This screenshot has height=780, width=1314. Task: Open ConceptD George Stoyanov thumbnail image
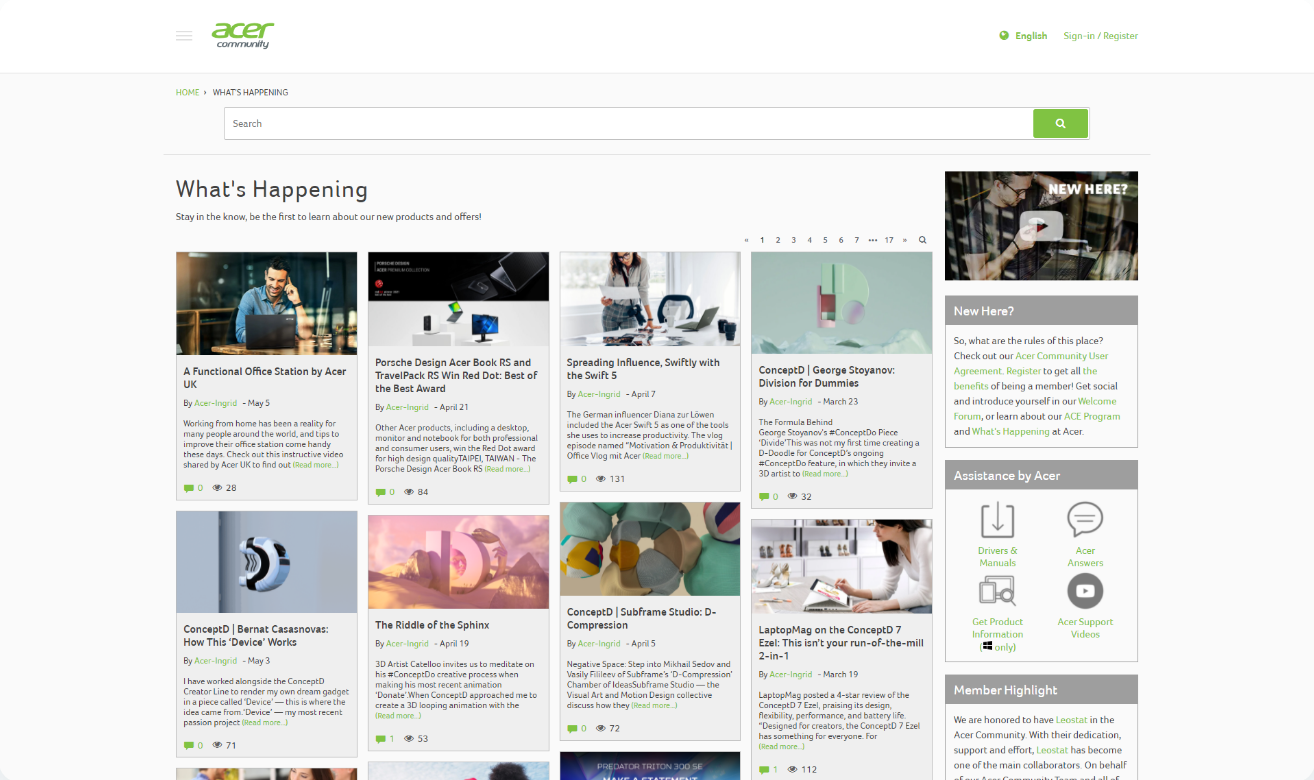pyautogui.click(x=841, y=302)
